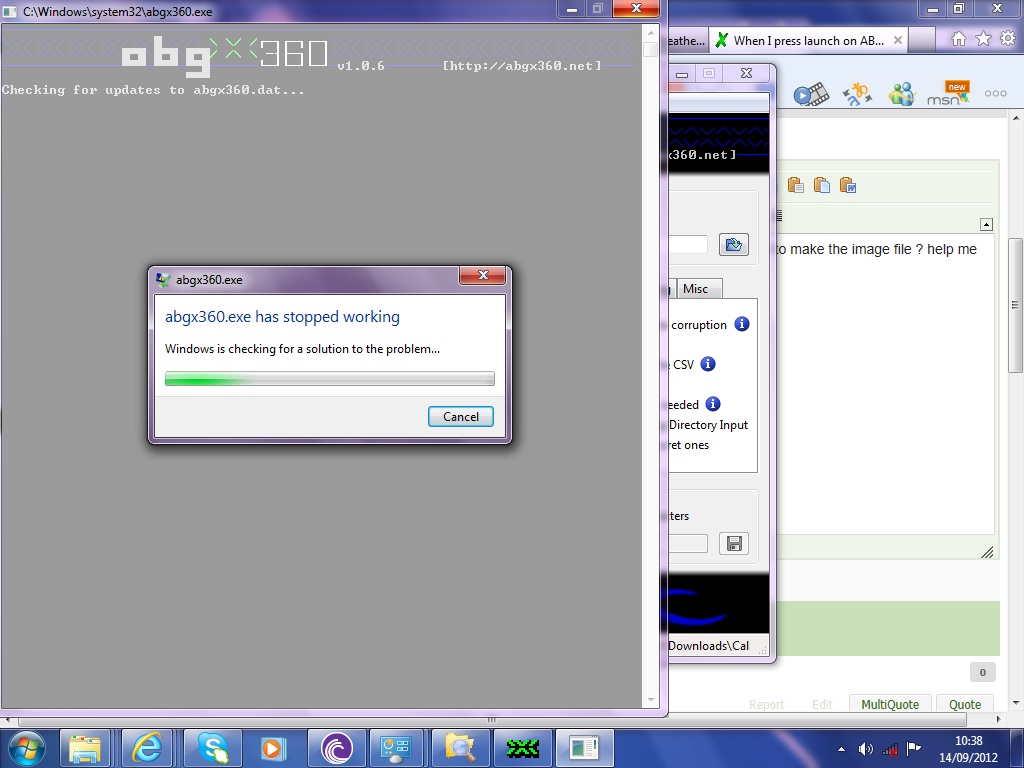This screenshot has height=768, width=1024.
Task: Cancel the solution check dialog
Action: click(x=460, y=417)
